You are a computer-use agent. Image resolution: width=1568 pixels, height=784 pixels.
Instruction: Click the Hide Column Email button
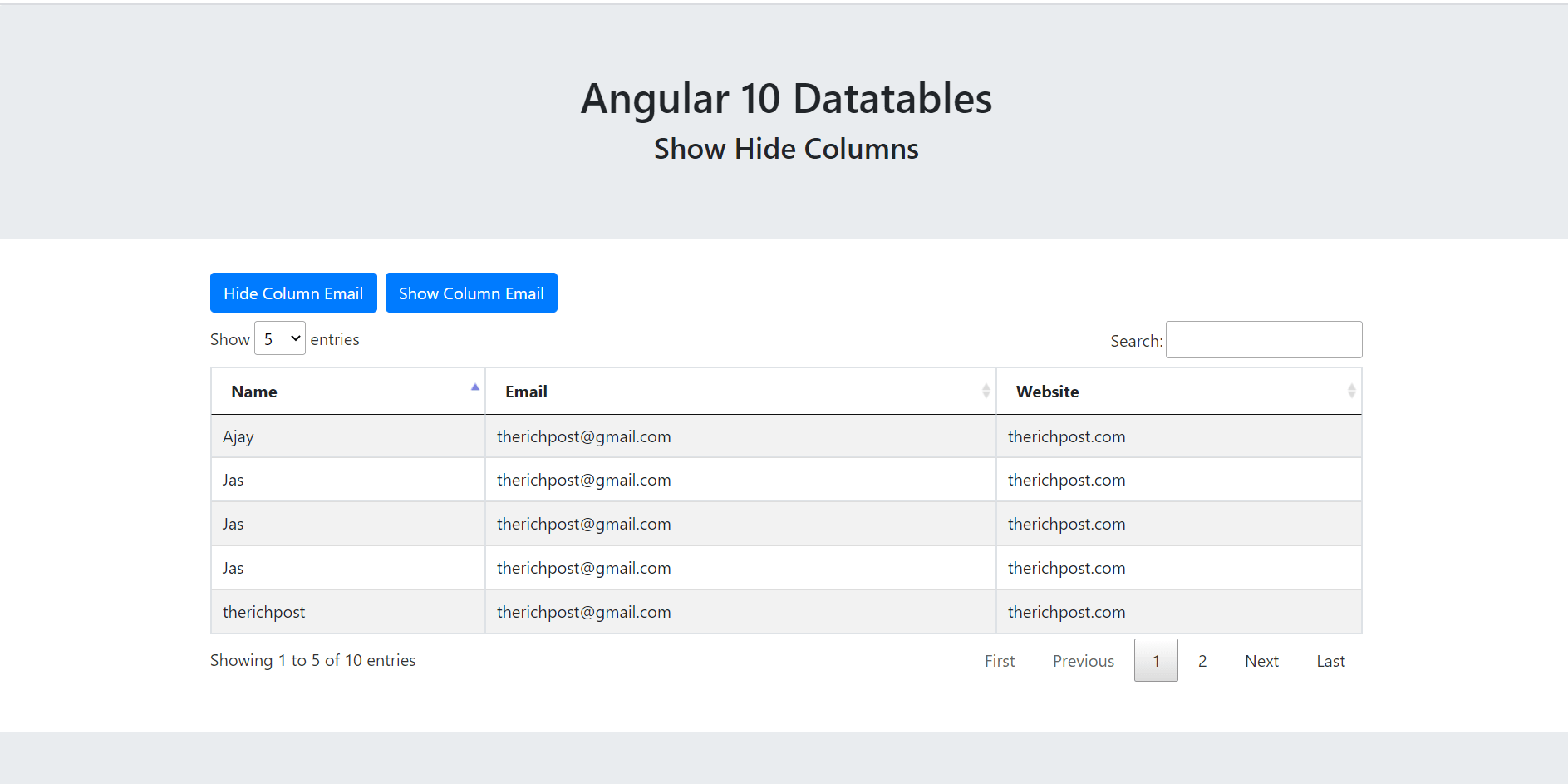point(292,293)
